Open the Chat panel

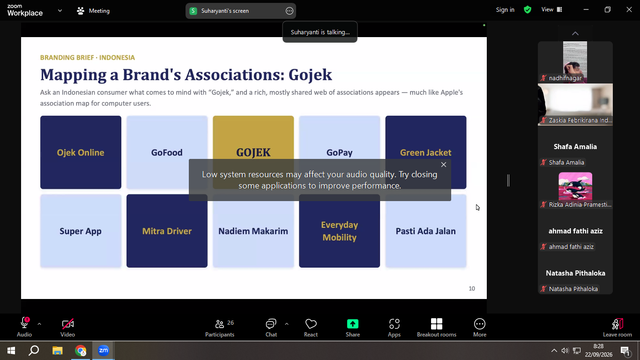click(x=271, y=327)
